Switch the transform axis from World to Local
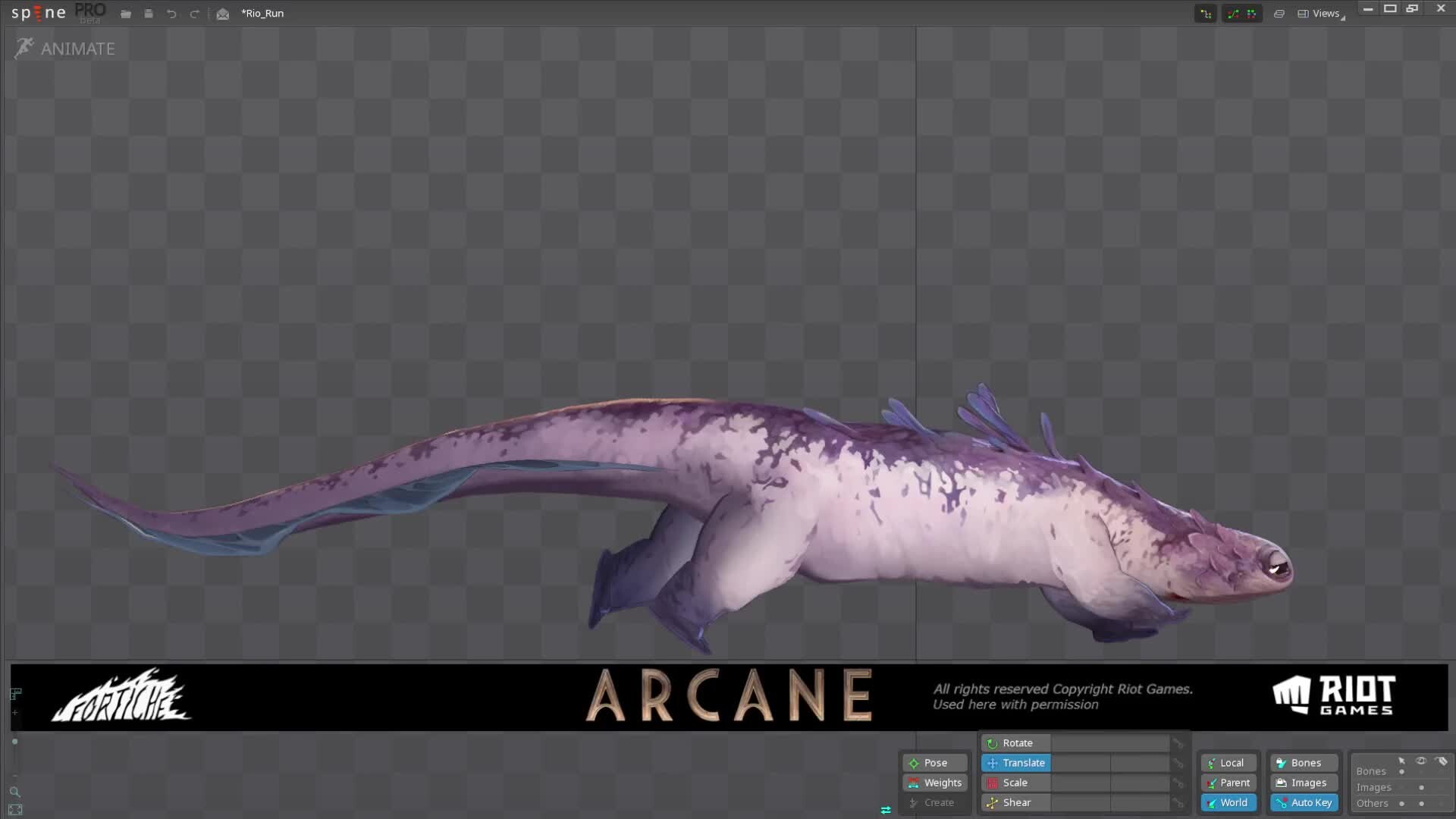This screenshot has height=819, width=1456. coord(1228,762)
